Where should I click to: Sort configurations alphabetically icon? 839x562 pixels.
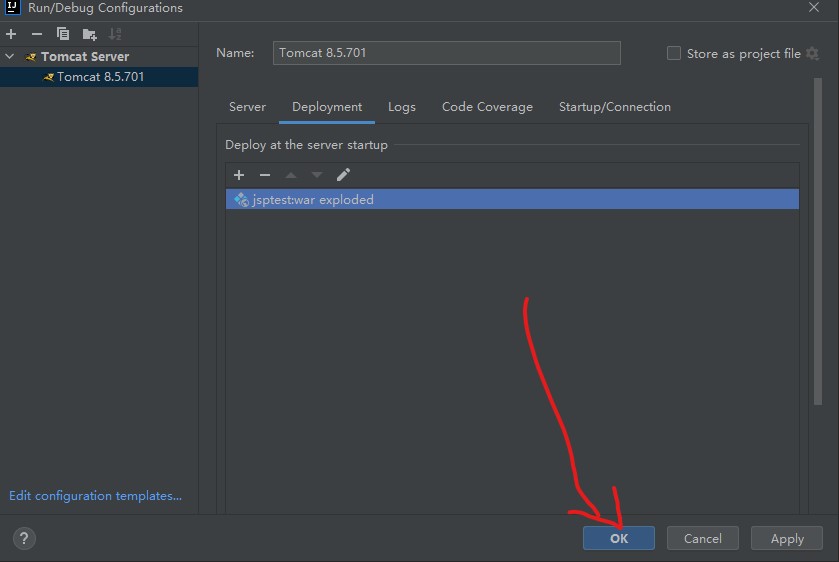pos(115,34)
